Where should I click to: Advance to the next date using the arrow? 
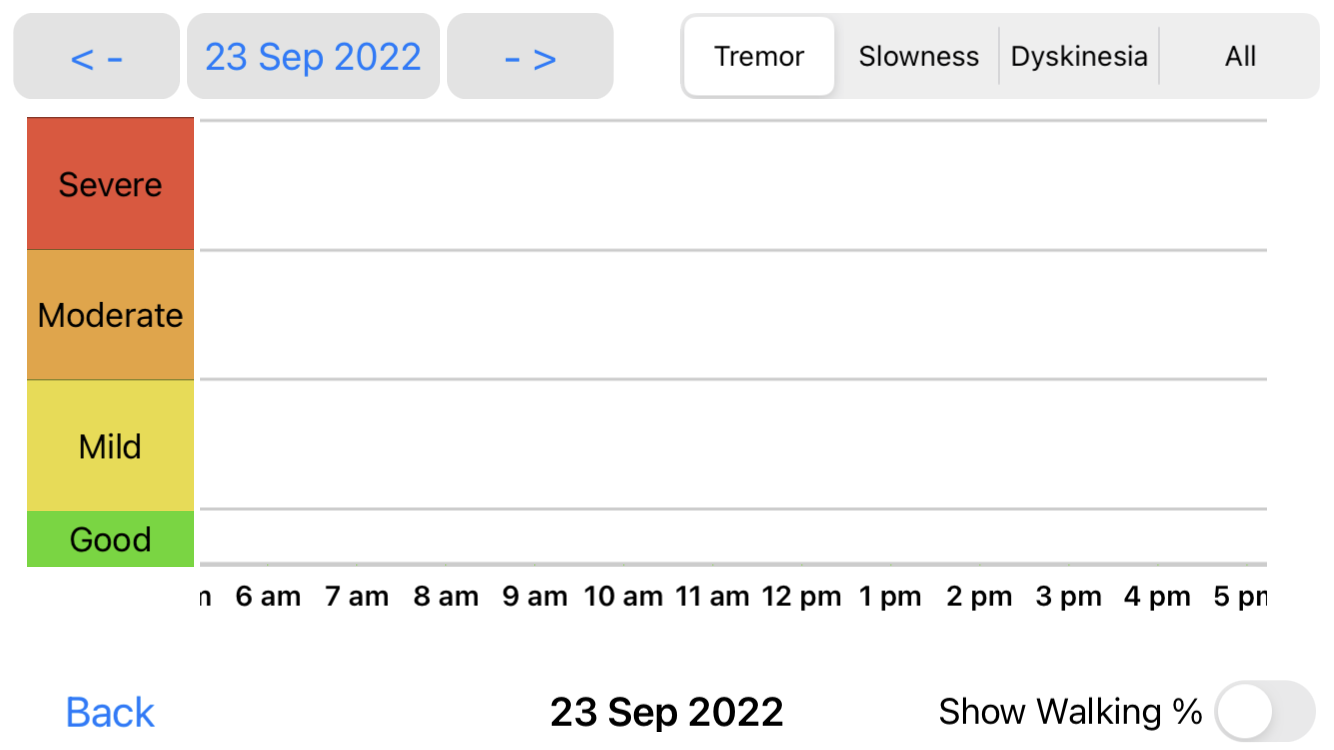530,56
